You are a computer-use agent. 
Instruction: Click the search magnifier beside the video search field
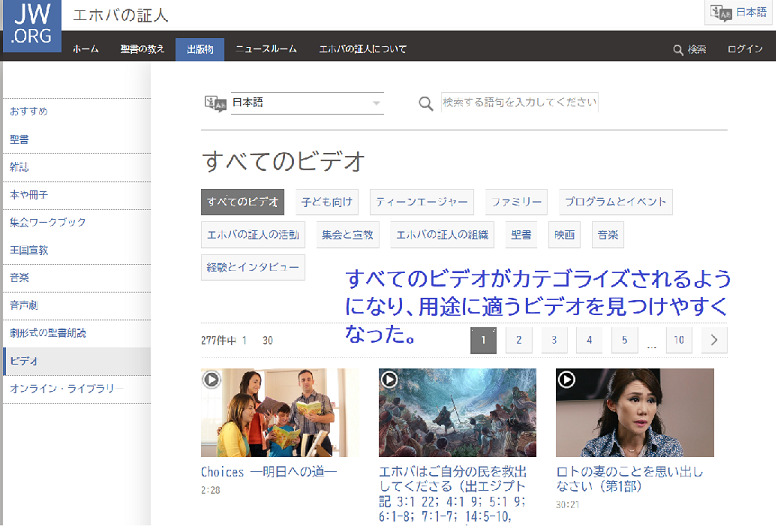pos(426,103)
